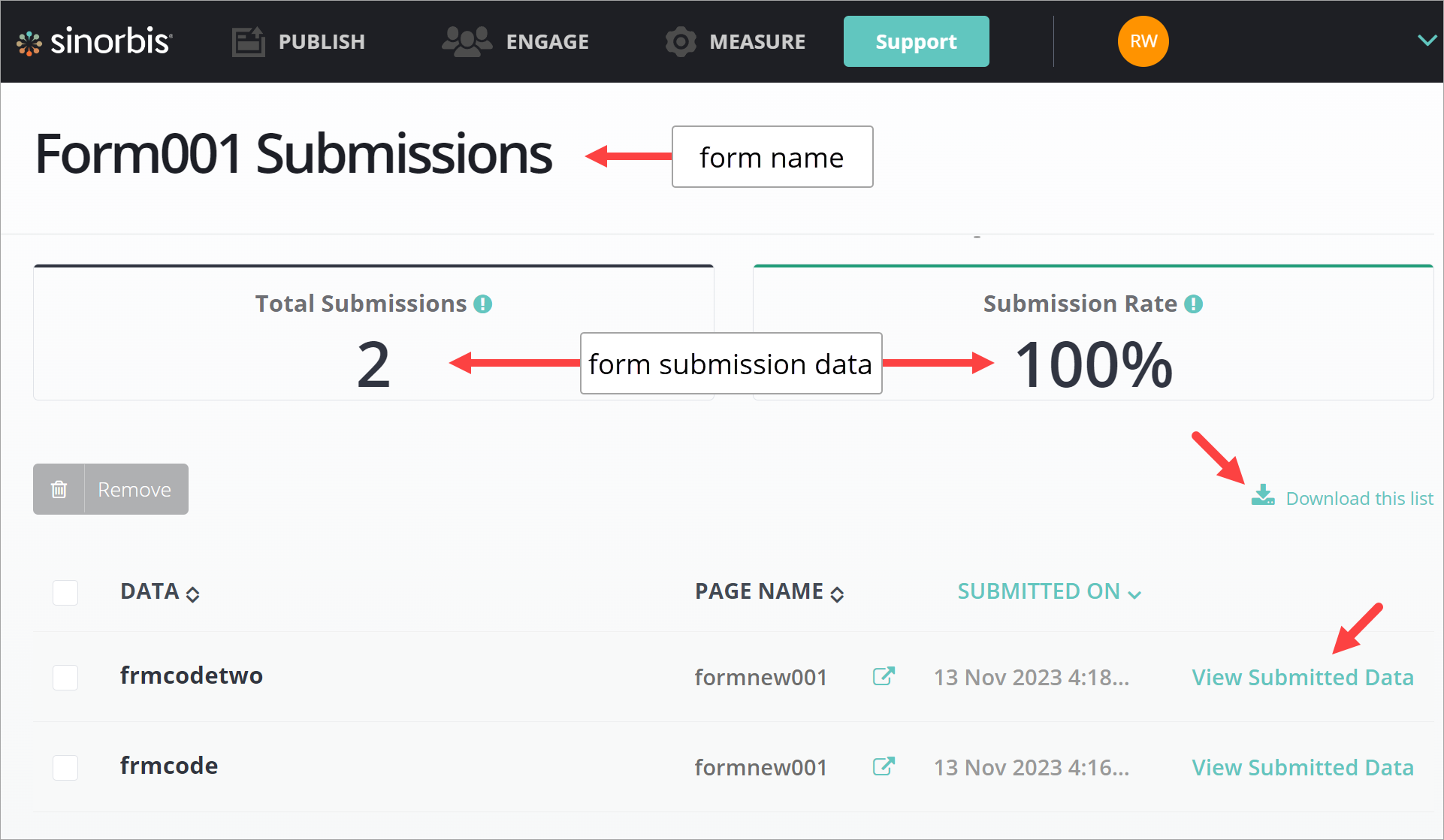Click Download this list link
Screen dimensions: 1444x840
tap(1359, 499)
